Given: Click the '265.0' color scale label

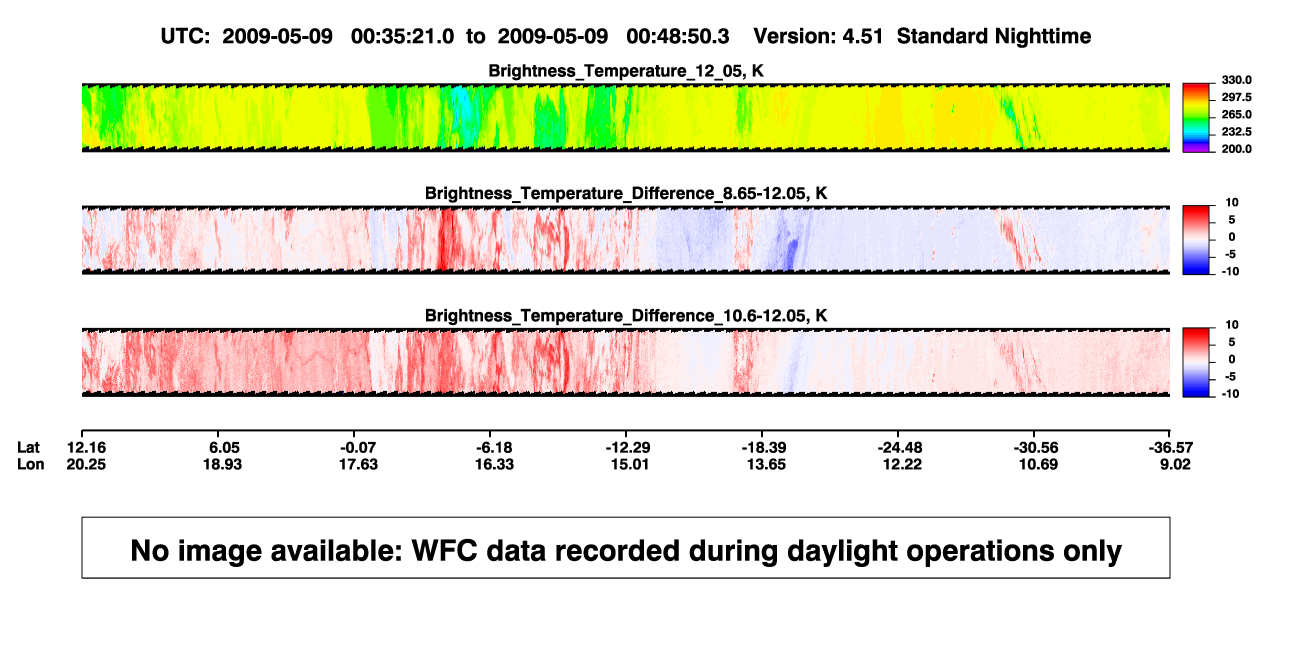Looking at the screenshot, I should (x=1238, y=114).
